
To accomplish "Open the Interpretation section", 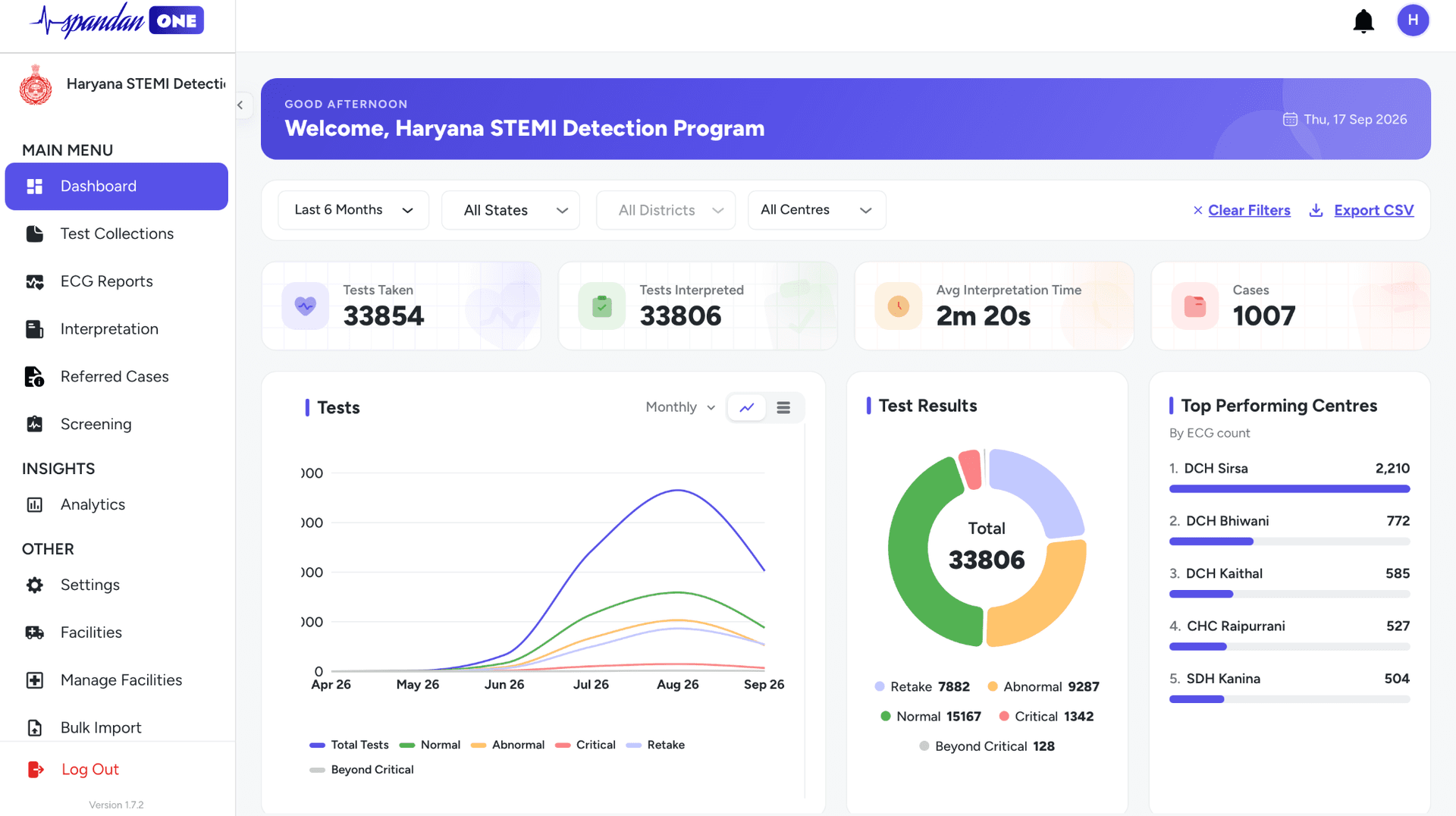I will (x=116, y=329).
